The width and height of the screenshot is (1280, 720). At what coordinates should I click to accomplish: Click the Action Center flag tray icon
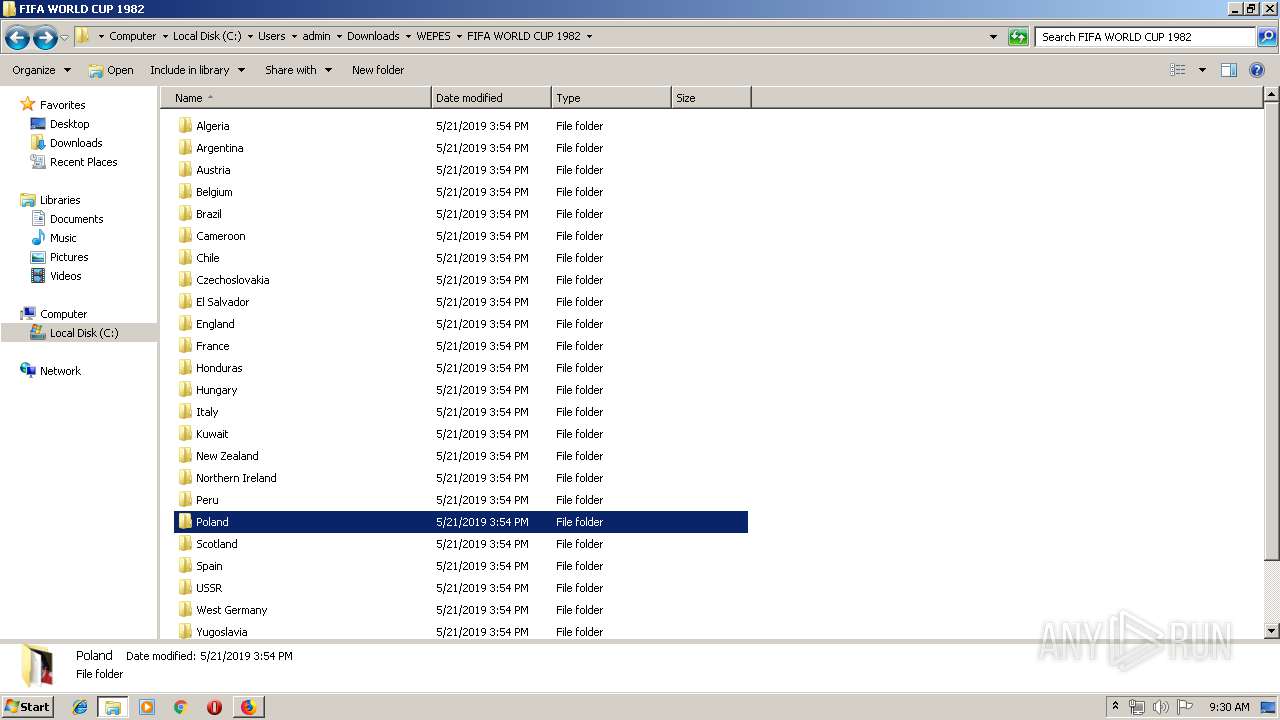[x=1185, y=707]
